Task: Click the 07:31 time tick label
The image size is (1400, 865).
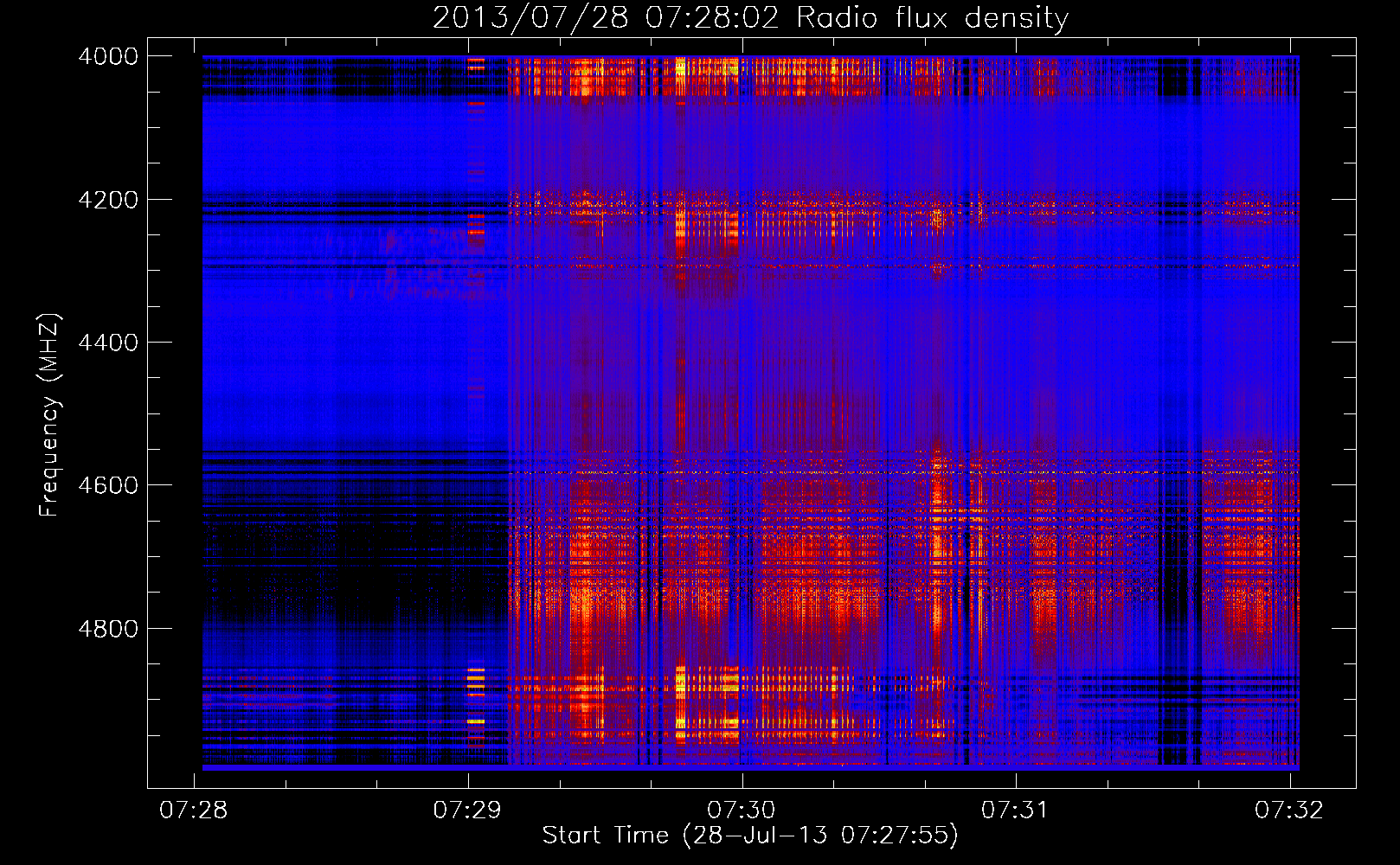Action: click(1015, 810)
